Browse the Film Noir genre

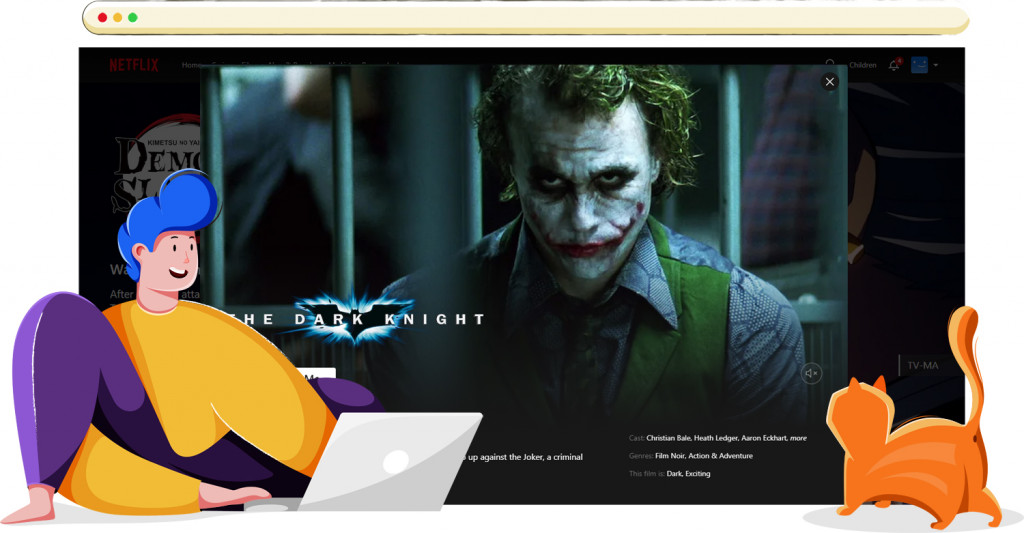point(670,456)
